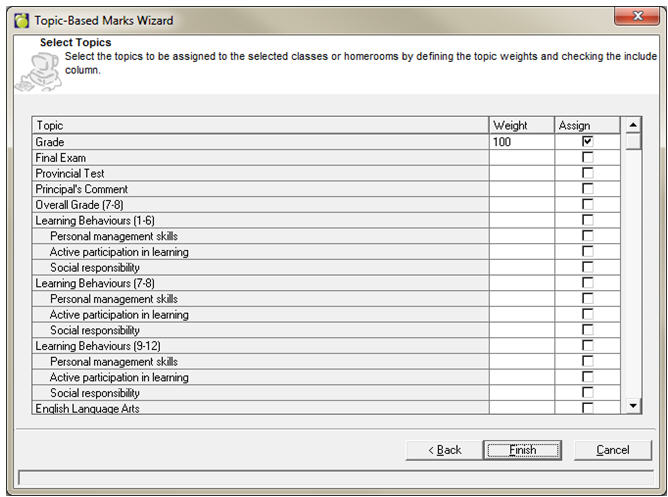This screenshot has height=497, width=668.
Task: Tick Assign checkbox for Principal's Comment
Action: [587, 189]
